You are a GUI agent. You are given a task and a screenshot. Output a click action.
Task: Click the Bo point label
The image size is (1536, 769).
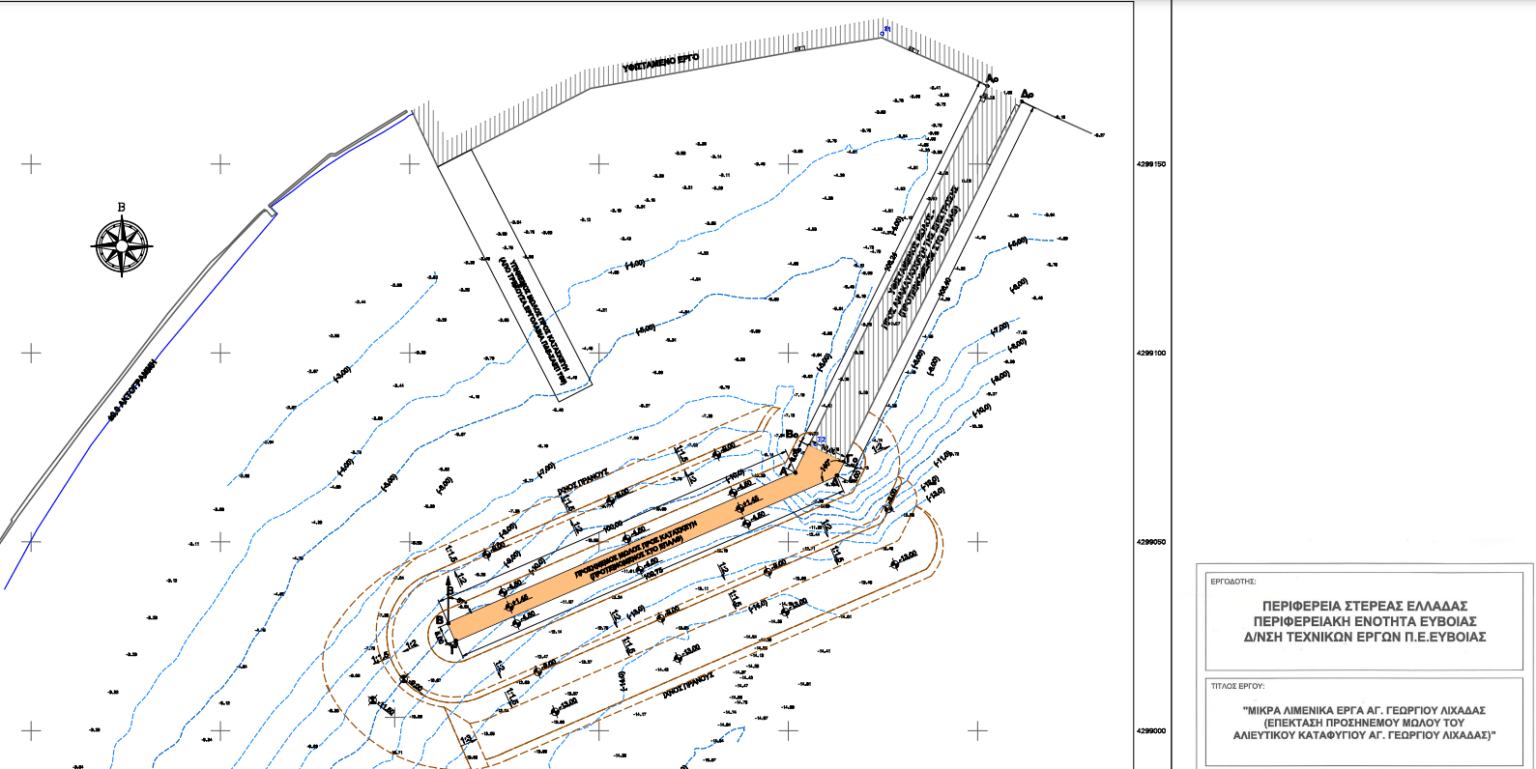point(791,436)
